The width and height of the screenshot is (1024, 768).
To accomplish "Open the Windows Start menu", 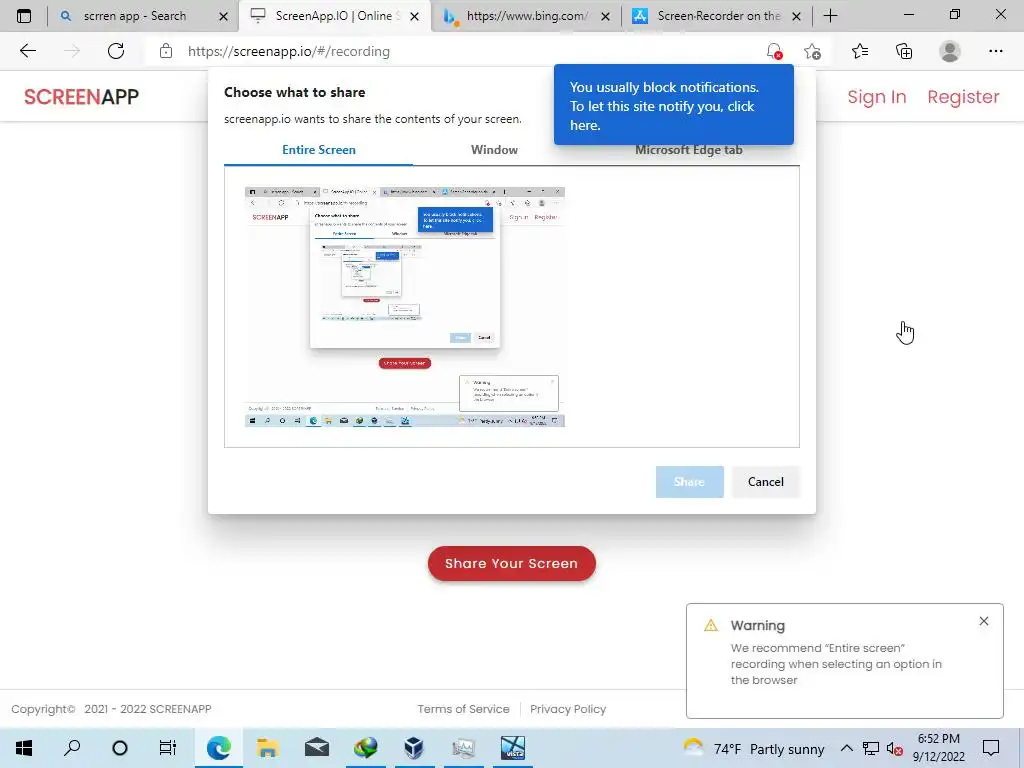I will [24, 748].
